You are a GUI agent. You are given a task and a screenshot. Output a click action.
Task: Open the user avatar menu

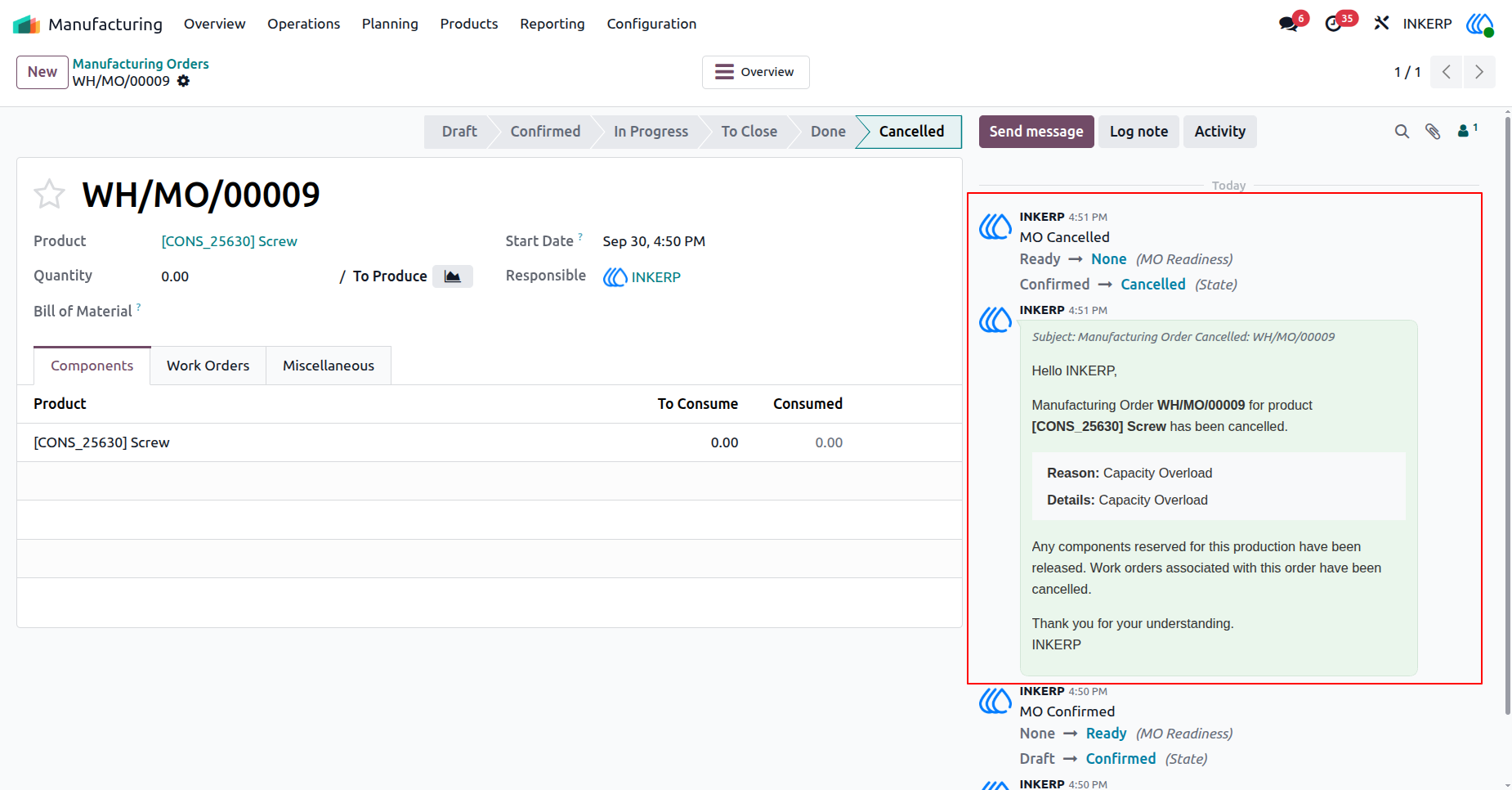coord(1479,24)
